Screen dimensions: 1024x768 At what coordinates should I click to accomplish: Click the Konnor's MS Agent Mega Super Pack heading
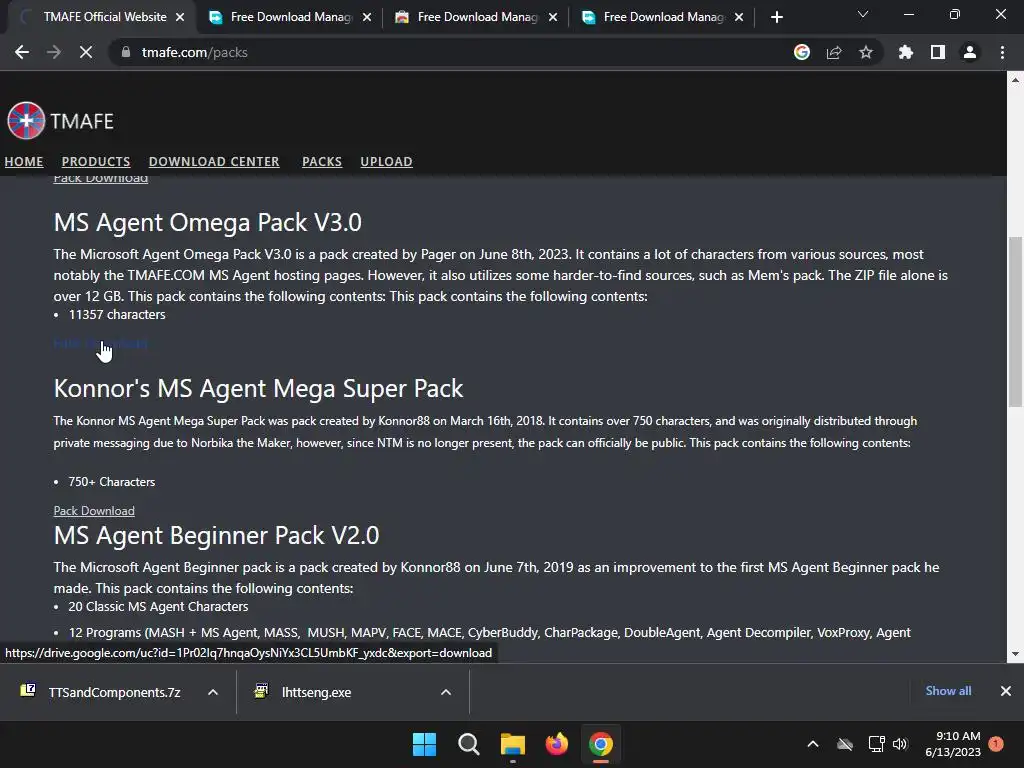[258, 389]
